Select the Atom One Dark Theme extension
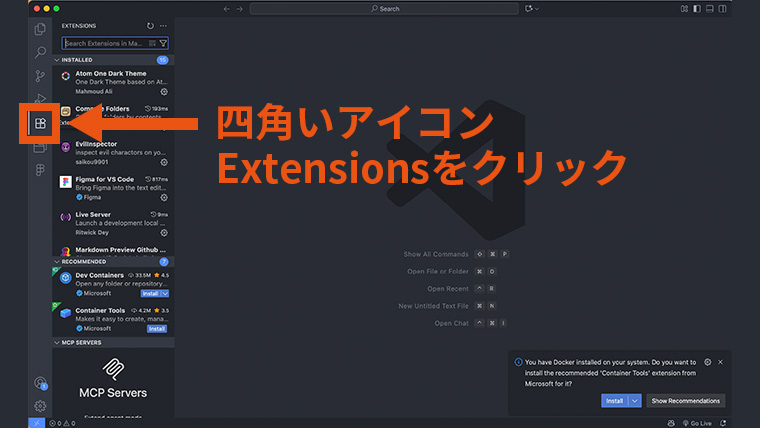The height and width of the screenshot is (428, 760). (x=113, y=82)
